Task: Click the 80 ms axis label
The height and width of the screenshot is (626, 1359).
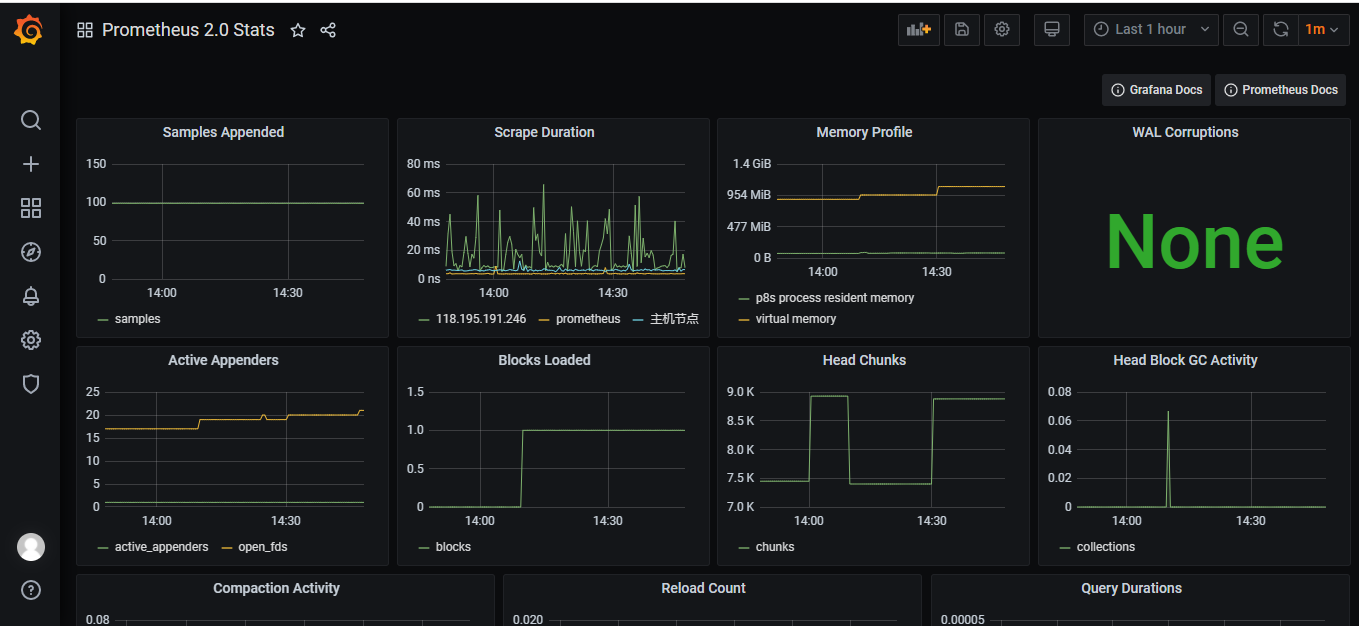Action: pyautogui.click(x=423, y=164)
